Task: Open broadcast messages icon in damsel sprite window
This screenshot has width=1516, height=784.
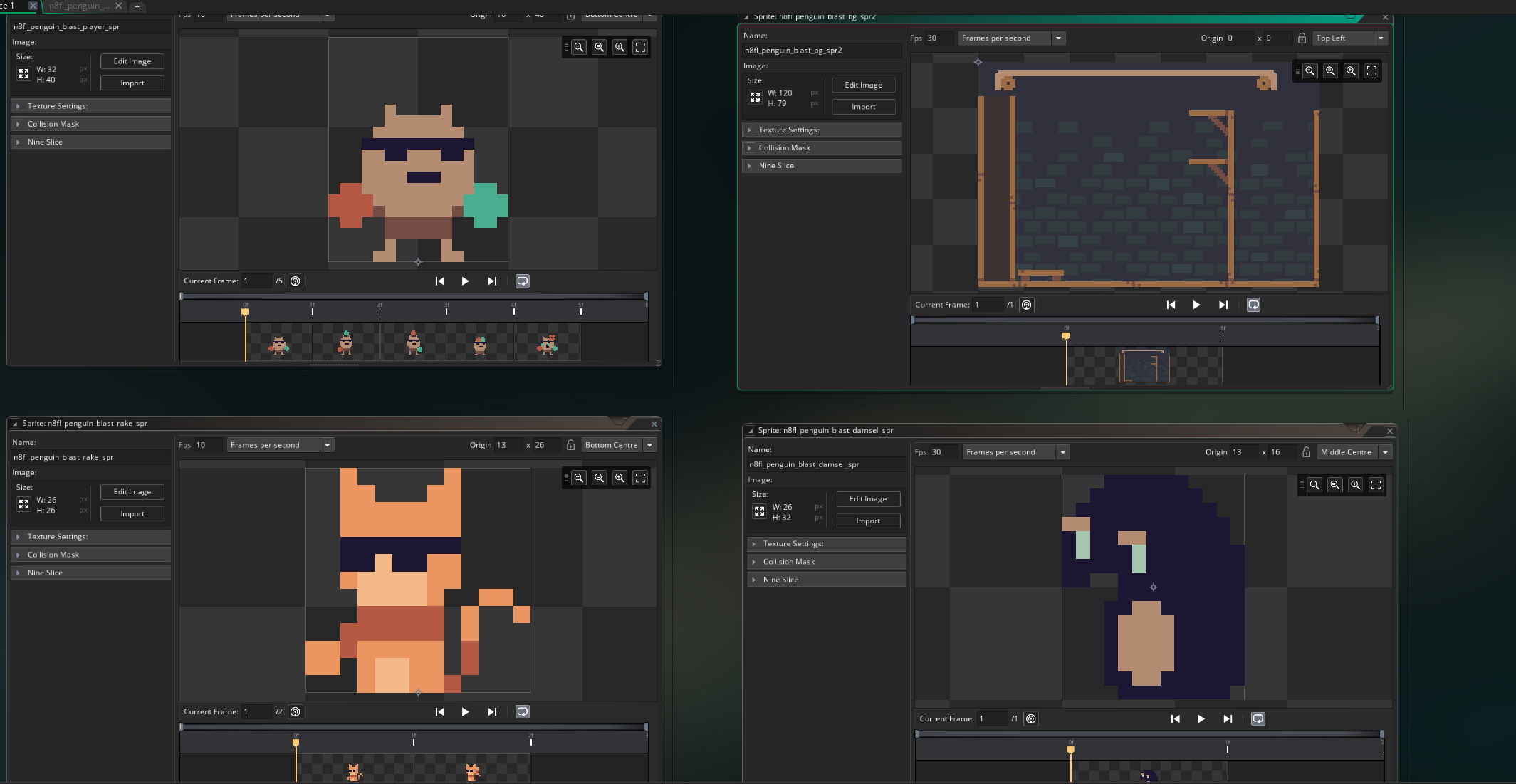Action: coord(1031,718)
